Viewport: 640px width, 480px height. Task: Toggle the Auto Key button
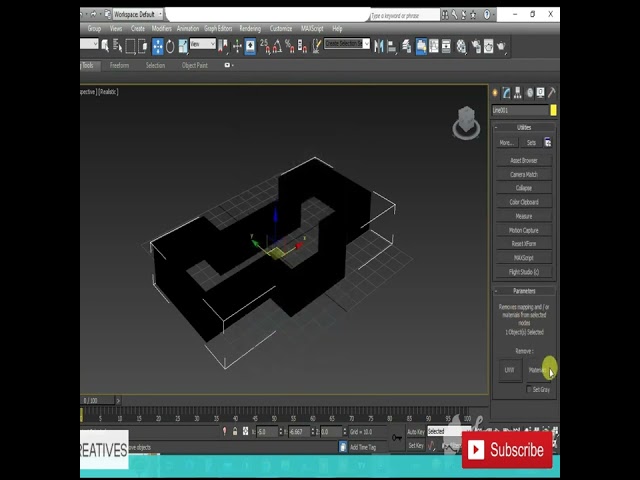click(416, 432)
